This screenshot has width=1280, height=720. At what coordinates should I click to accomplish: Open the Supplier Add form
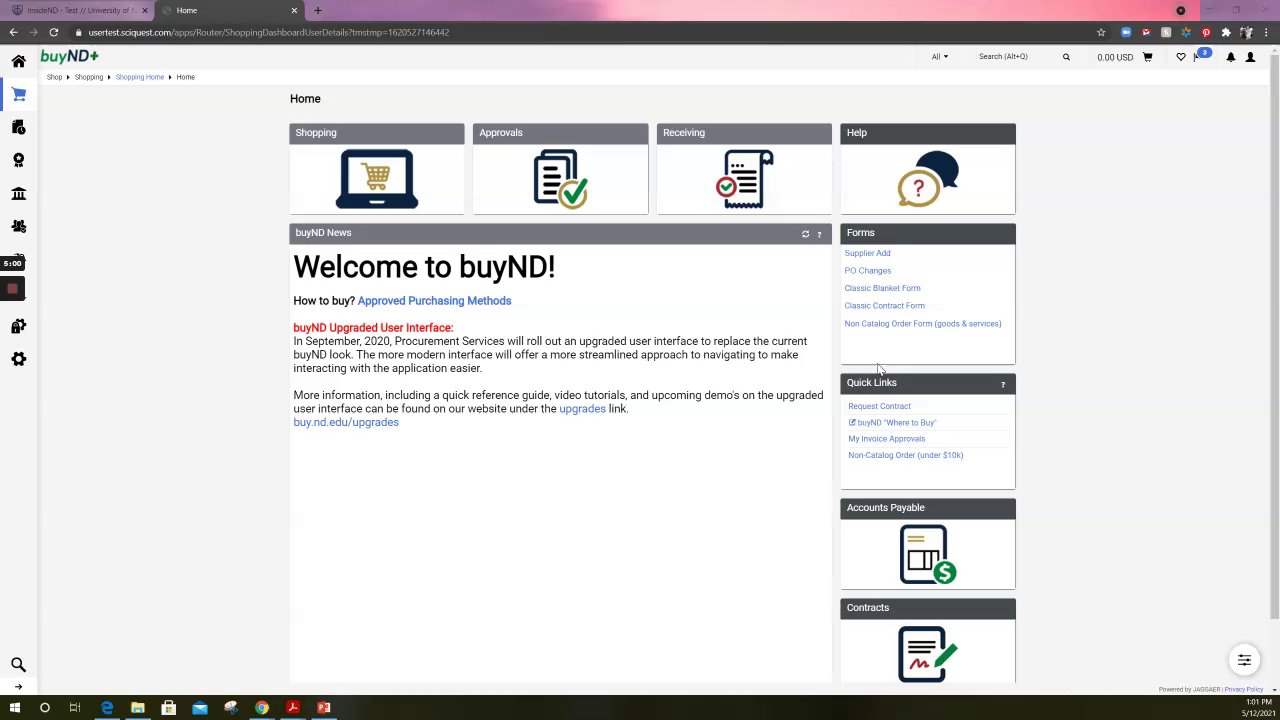[867, 253]
